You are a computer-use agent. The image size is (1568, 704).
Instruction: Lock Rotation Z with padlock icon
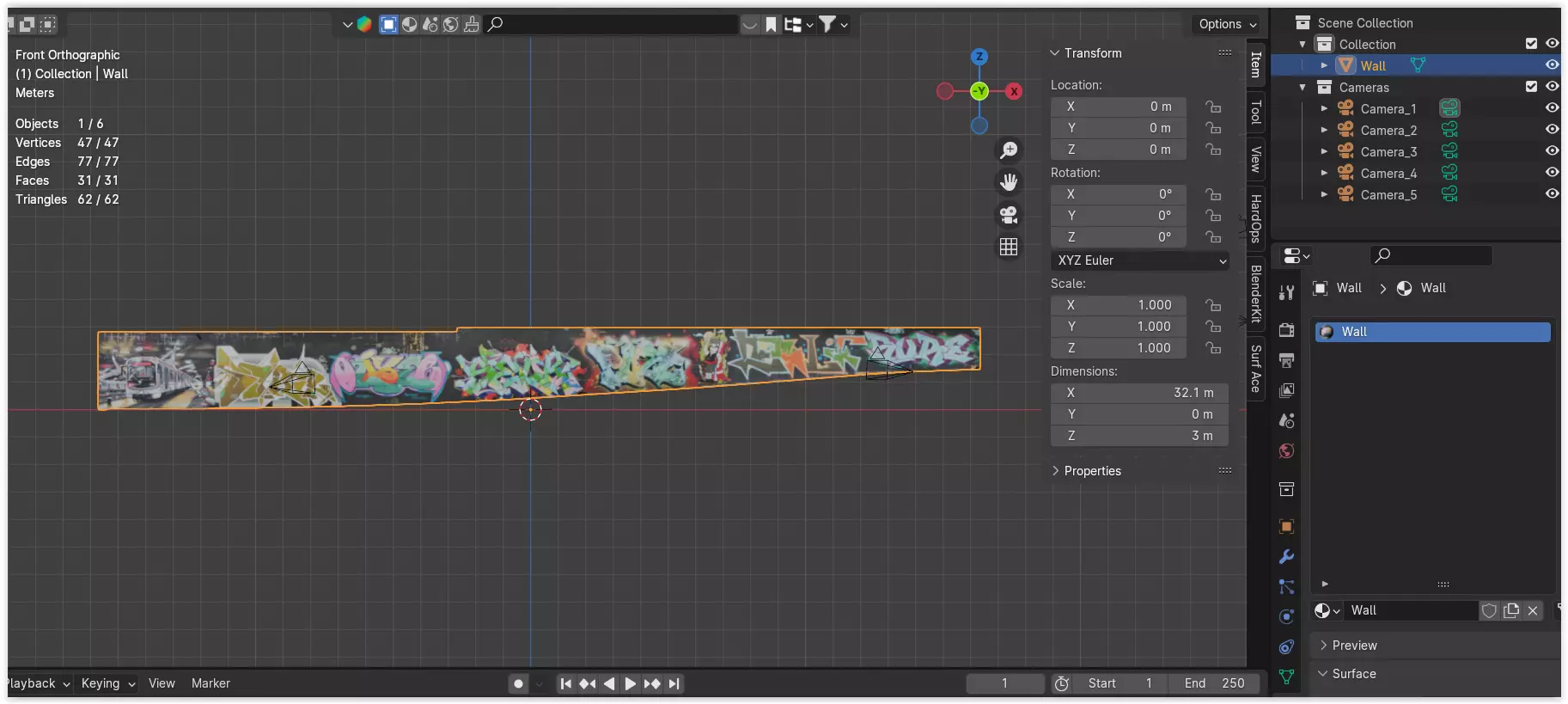point(1212,237)
